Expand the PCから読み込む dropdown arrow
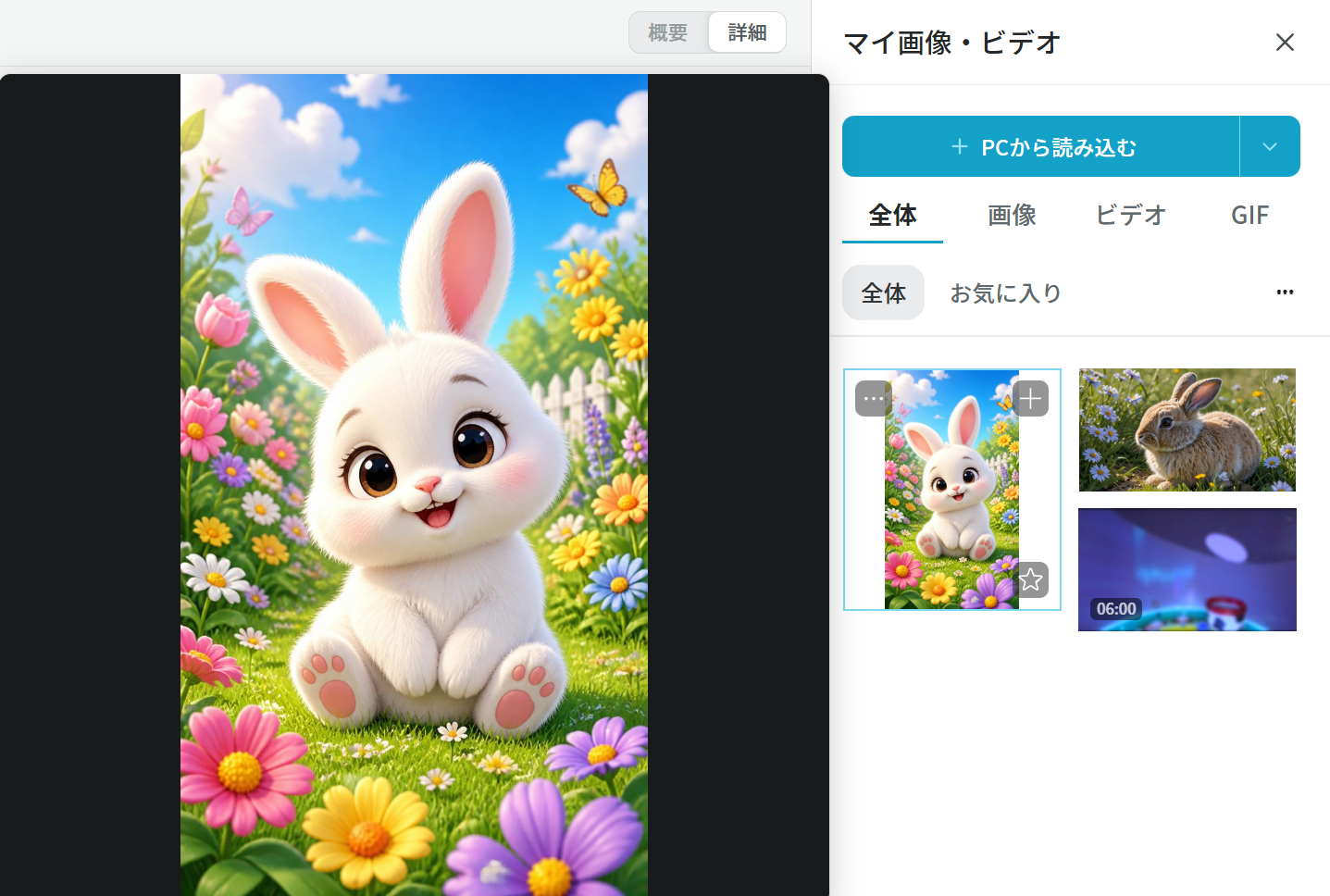The height and width of the screenshot is (896, 1330). (1270, 146)
